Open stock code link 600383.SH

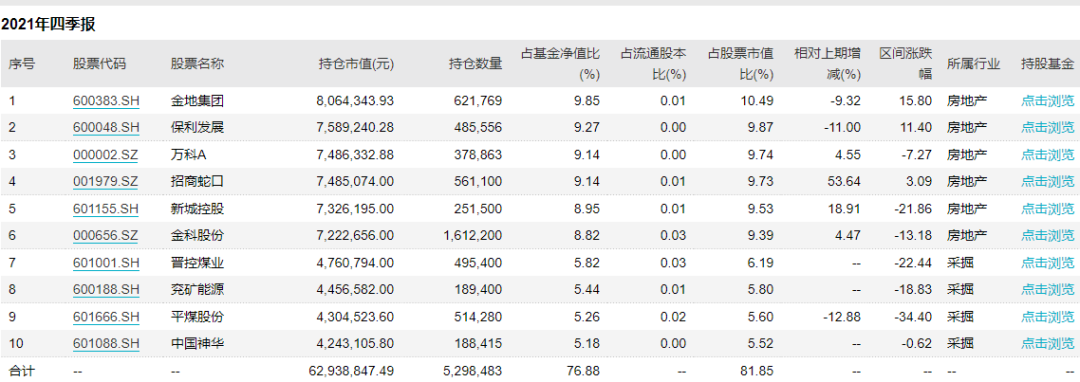pos(106,100)
